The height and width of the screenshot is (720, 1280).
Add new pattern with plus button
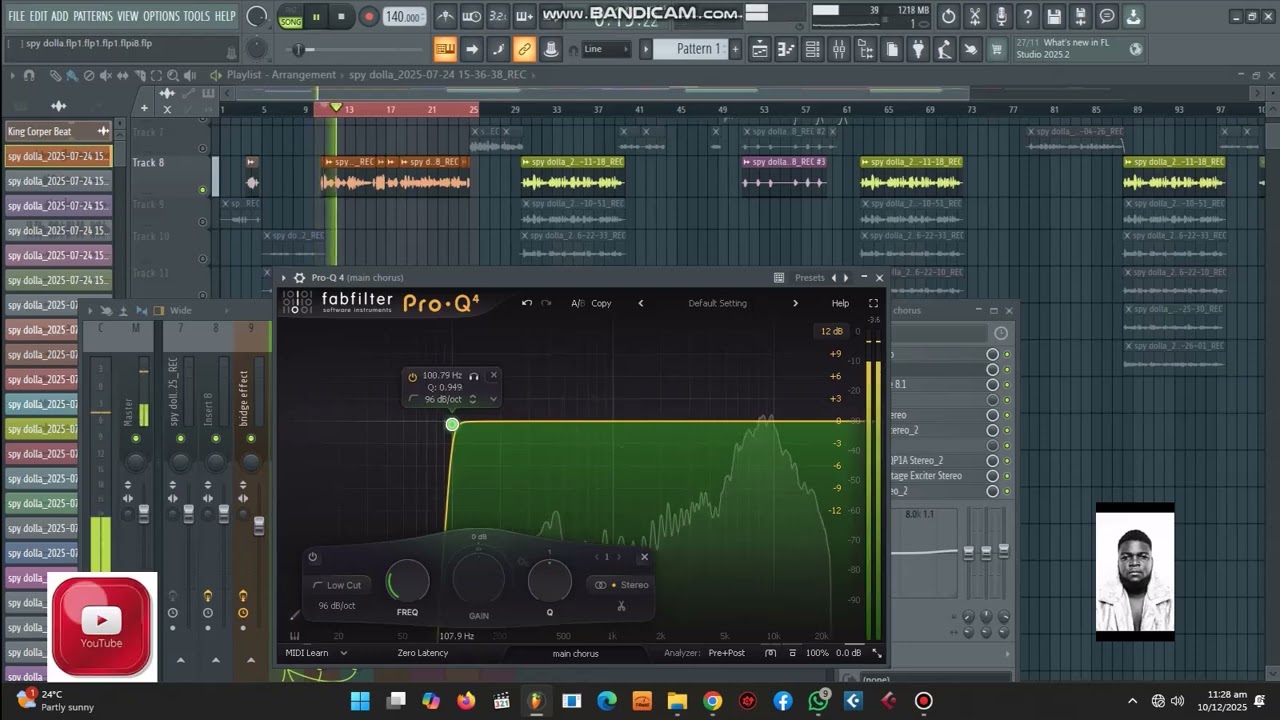[735, 49]
